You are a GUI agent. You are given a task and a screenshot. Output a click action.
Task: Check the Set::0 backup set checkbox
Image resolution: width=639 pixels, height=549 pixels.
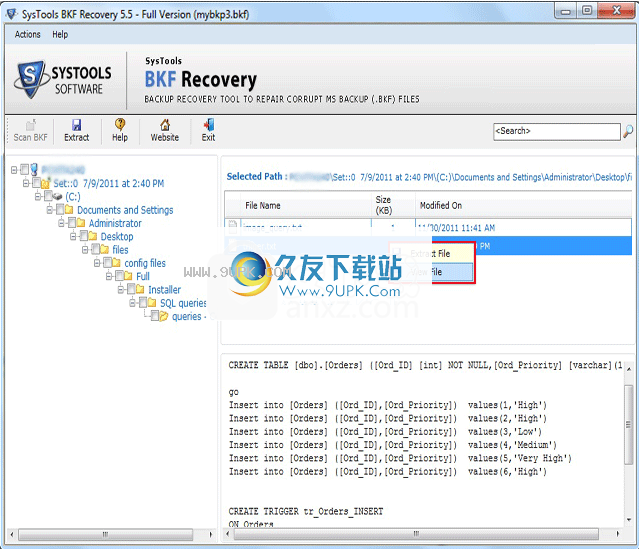pos(37,183)
